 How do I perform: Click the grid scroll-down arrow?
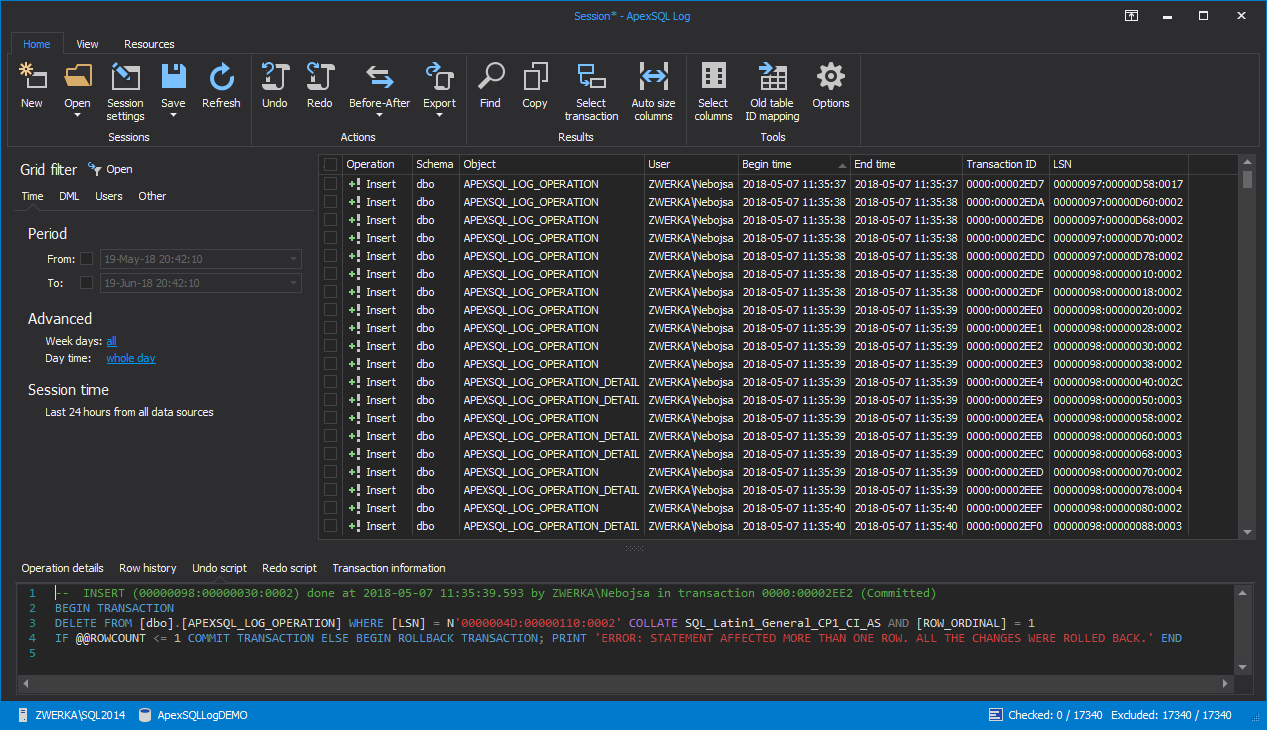pyautogui.click(x=1247, y=532)
